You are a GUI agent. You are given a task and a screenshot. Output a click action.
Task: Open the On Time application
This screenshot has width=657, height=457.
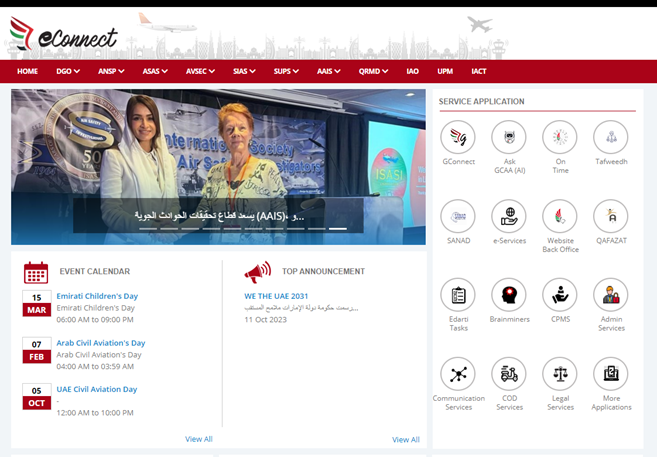pos(560,137)
